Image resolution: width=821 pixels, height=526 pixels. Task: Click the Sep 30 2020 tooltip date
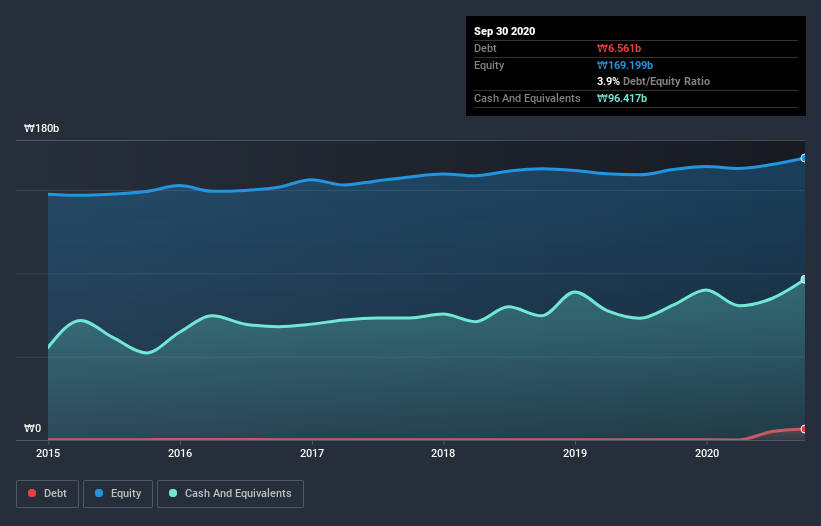504,31
